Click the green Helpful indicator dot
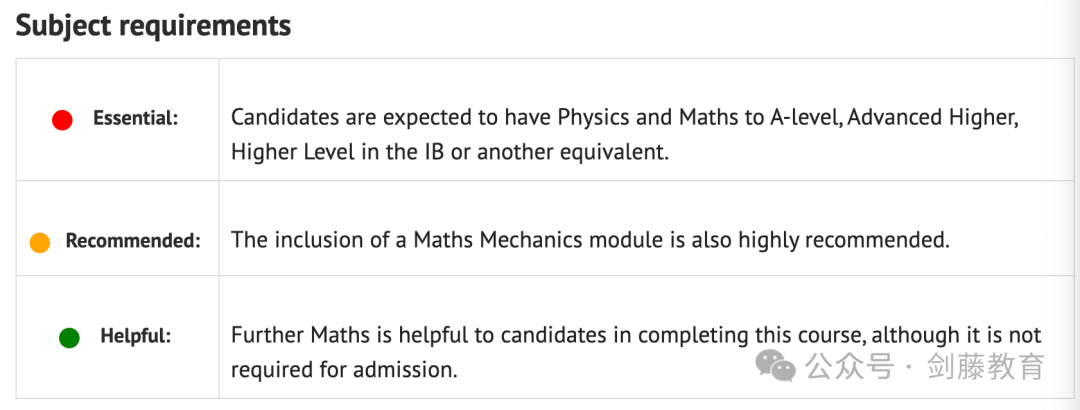The width and height of the screenshot is (1080, 410). 70,338
